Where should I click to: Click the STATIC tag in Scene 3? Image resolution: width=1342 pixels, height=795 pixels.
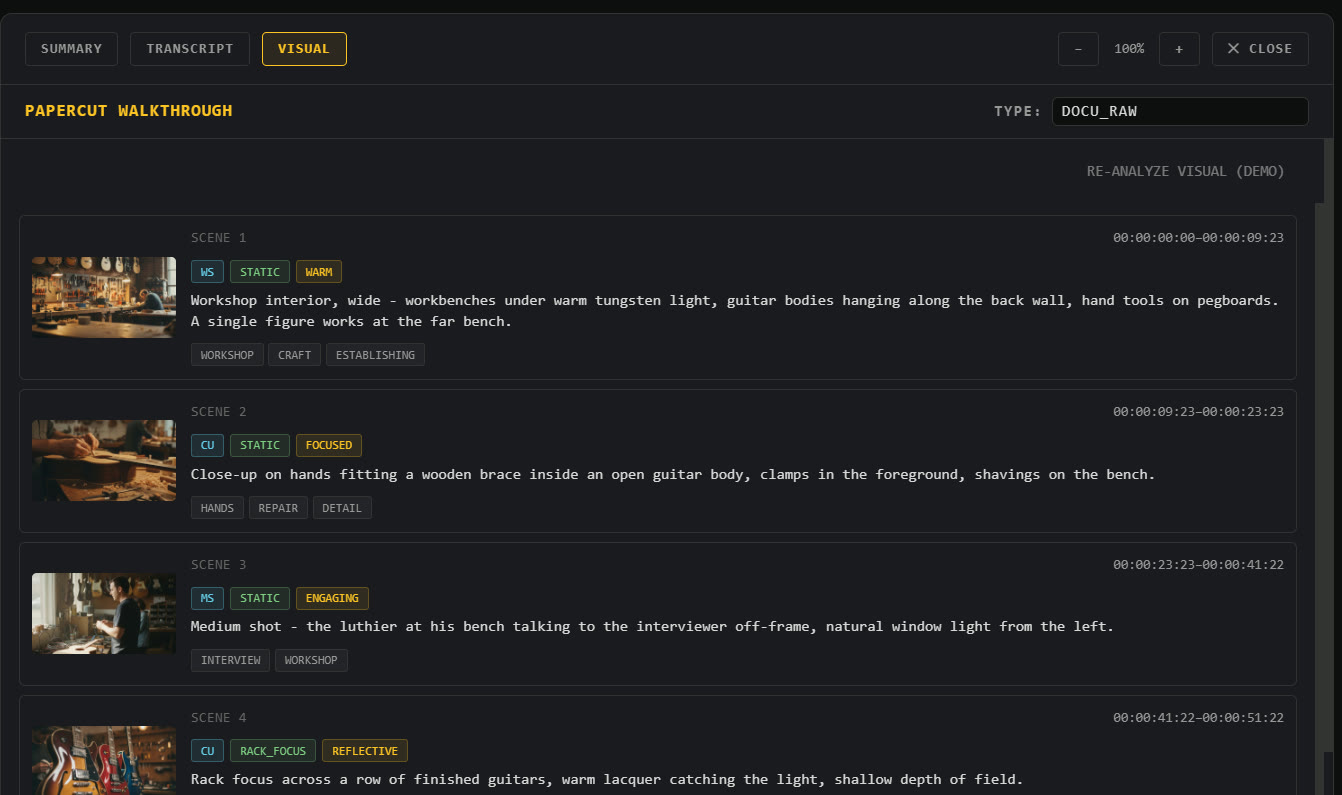click(x=260, y=598)
